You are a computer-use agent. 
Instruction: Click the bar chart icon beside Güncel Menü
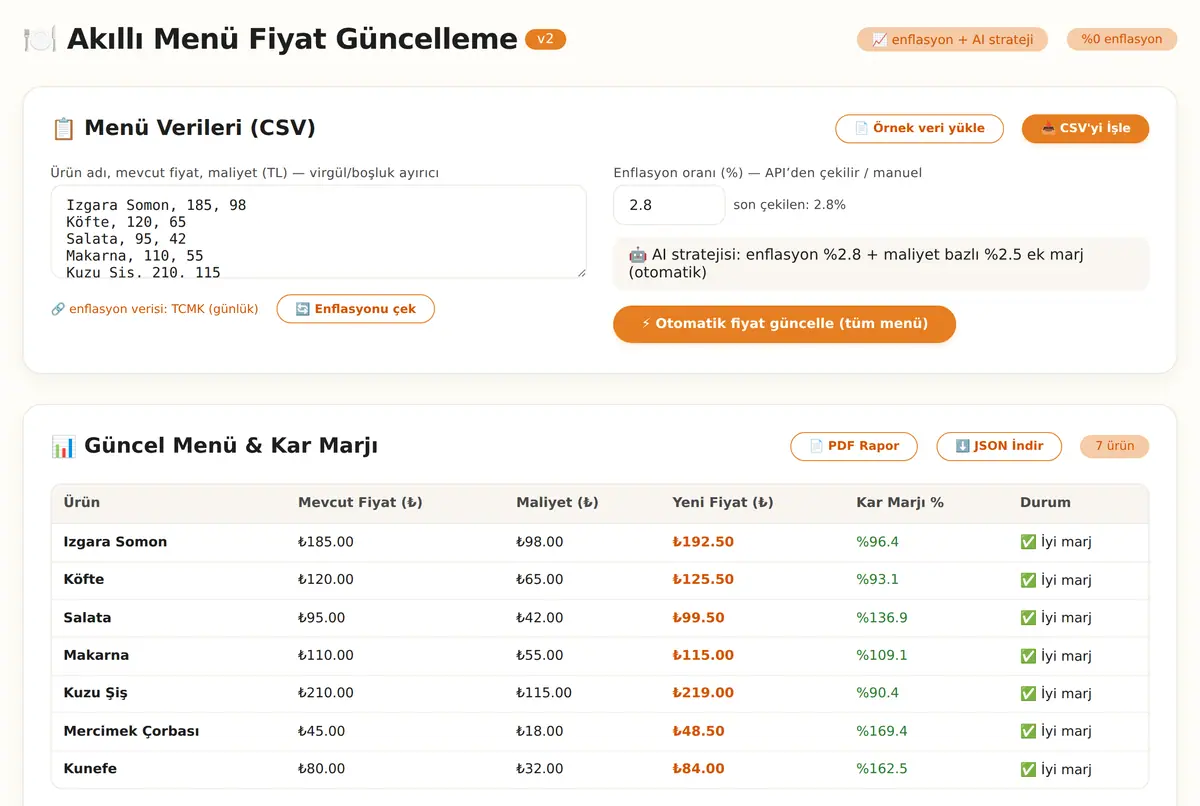tap(63, 446)
